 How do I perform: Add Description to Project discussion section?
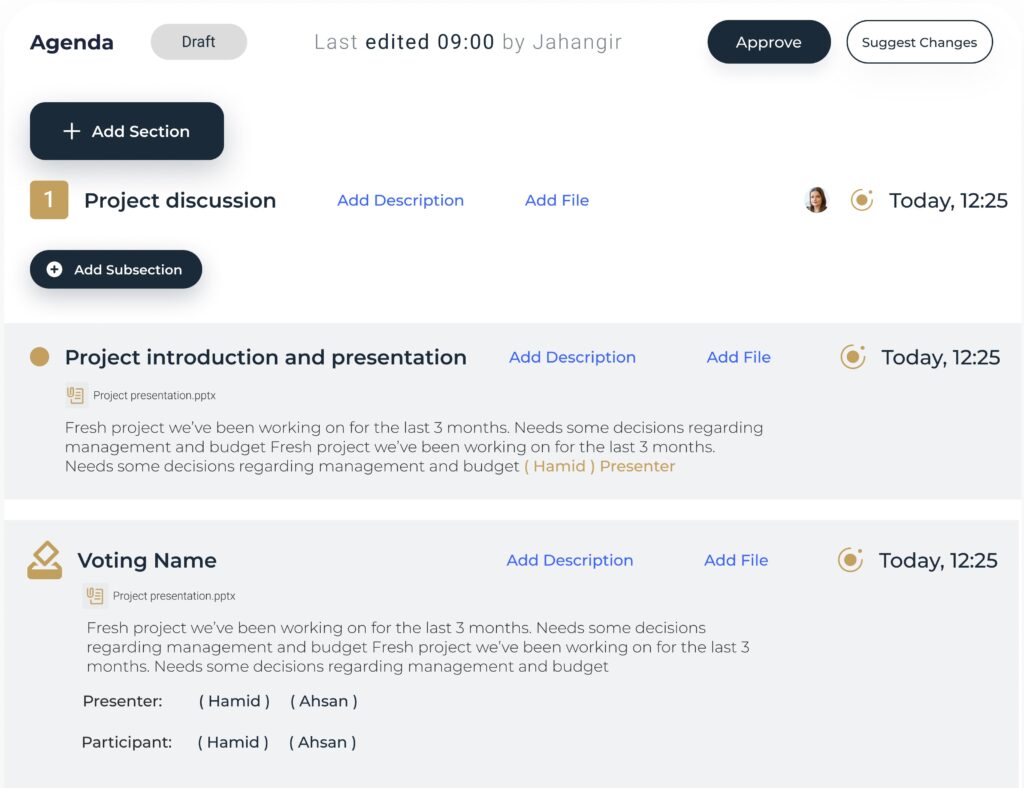click(400, 200)
